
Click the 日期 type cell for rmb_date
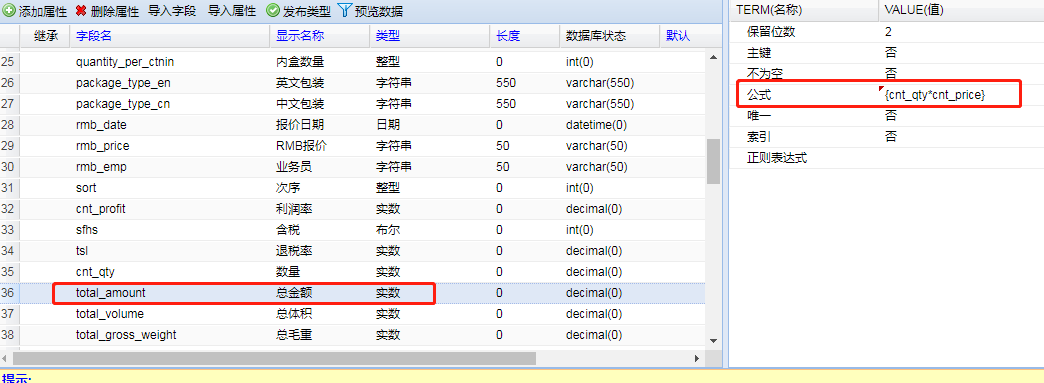(x=388, y=125)
